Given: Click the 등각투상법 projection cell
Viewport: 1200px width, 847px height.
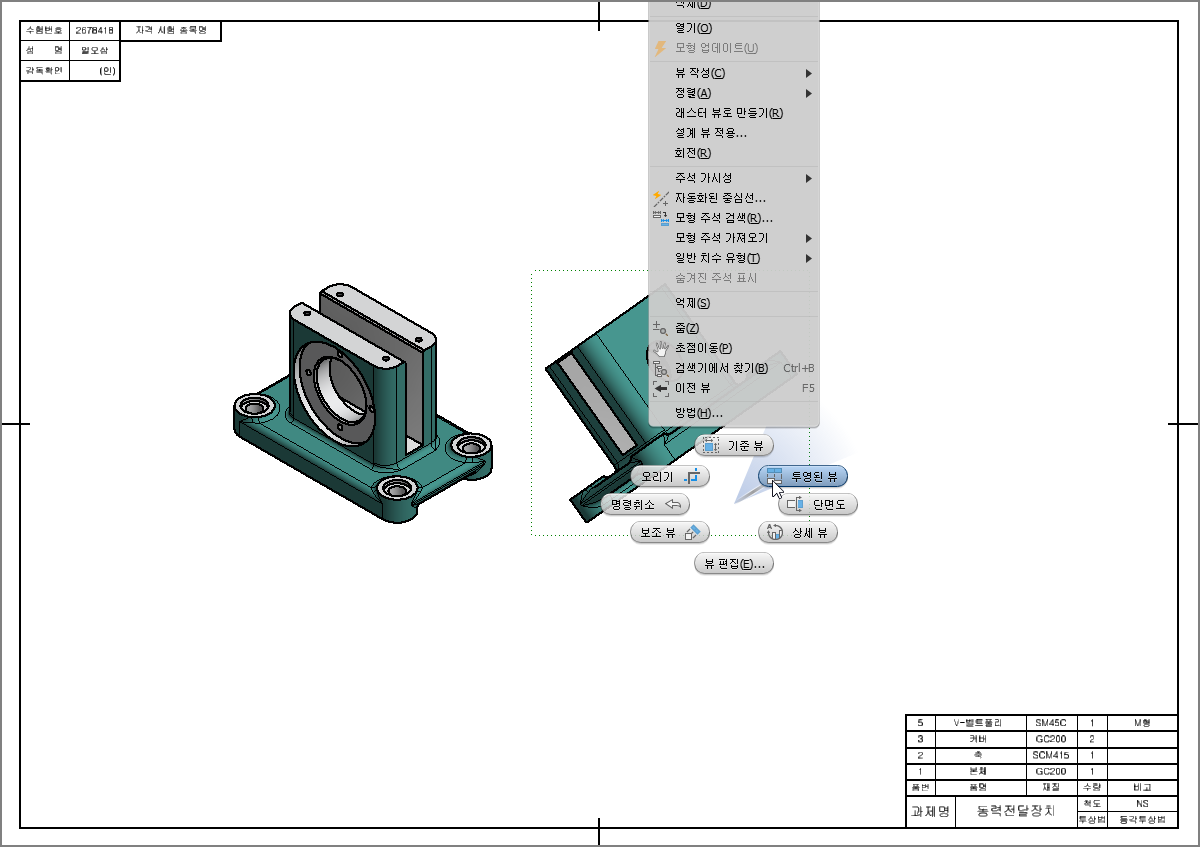Looking at the screenshot, I should click(1142, 819).
